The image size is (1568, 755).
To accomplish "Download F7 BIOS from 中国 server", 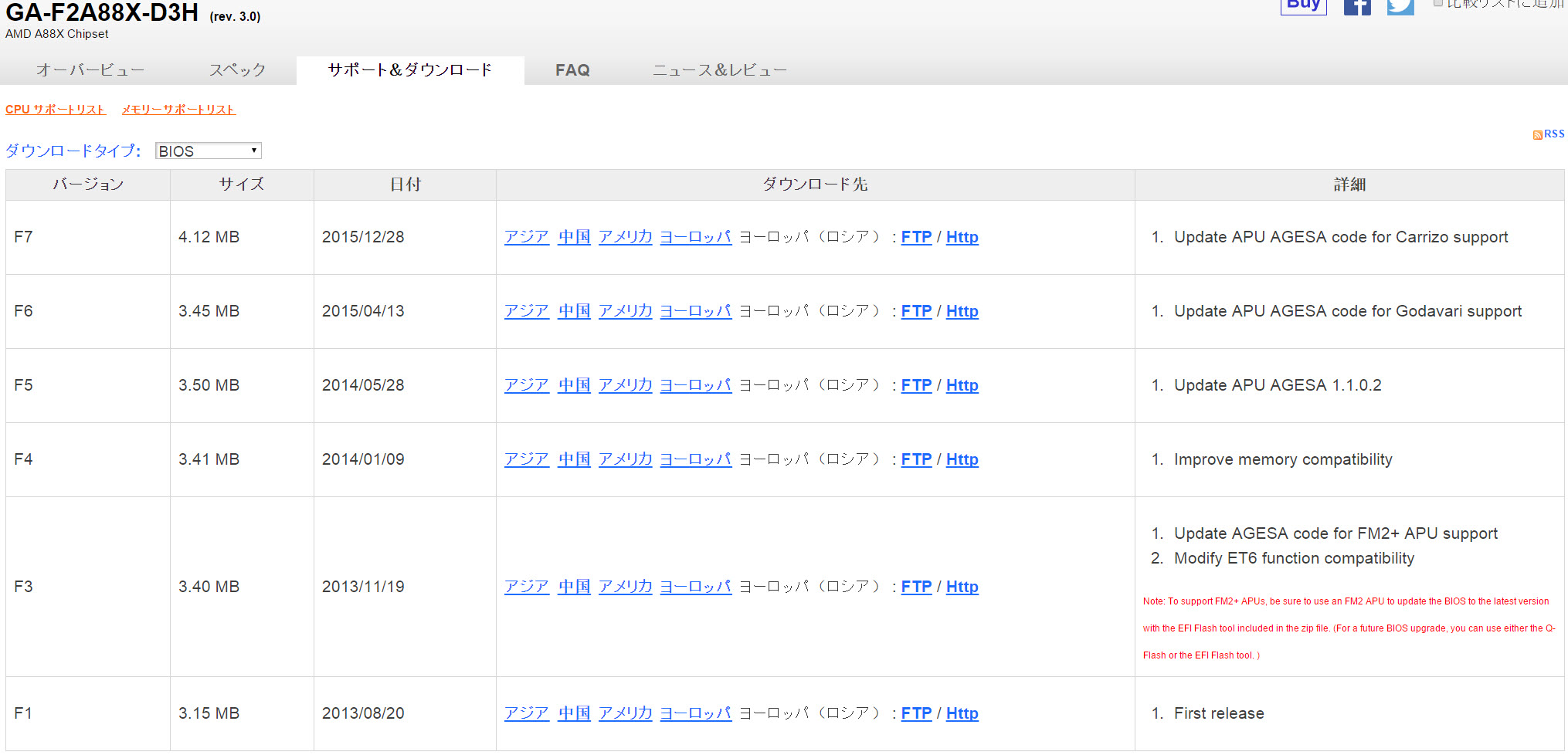I will [x=574, y=237].
